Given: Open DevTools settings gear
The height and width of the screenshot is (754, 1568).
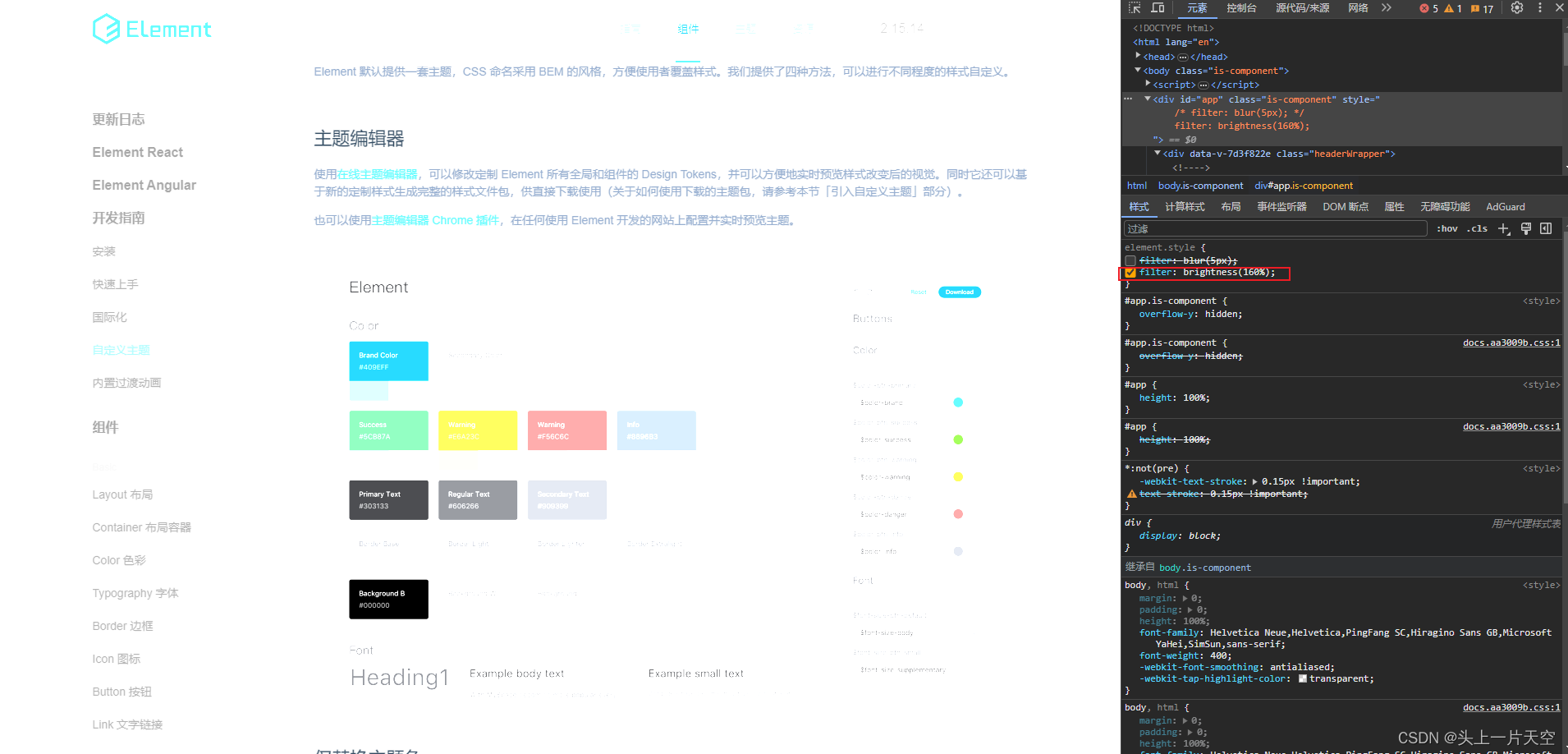Looking at the screenshot, I should pos(1516,8).
